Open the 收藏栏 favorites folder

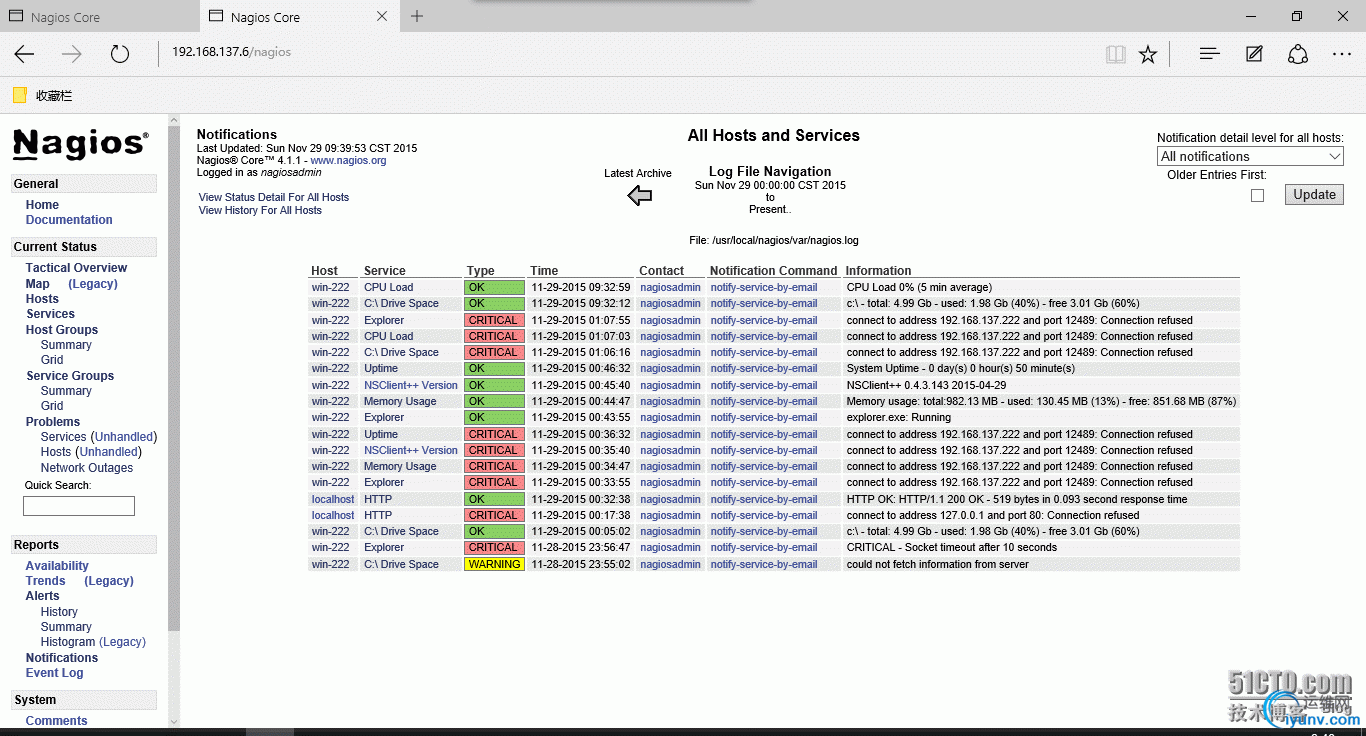(42, 96)
